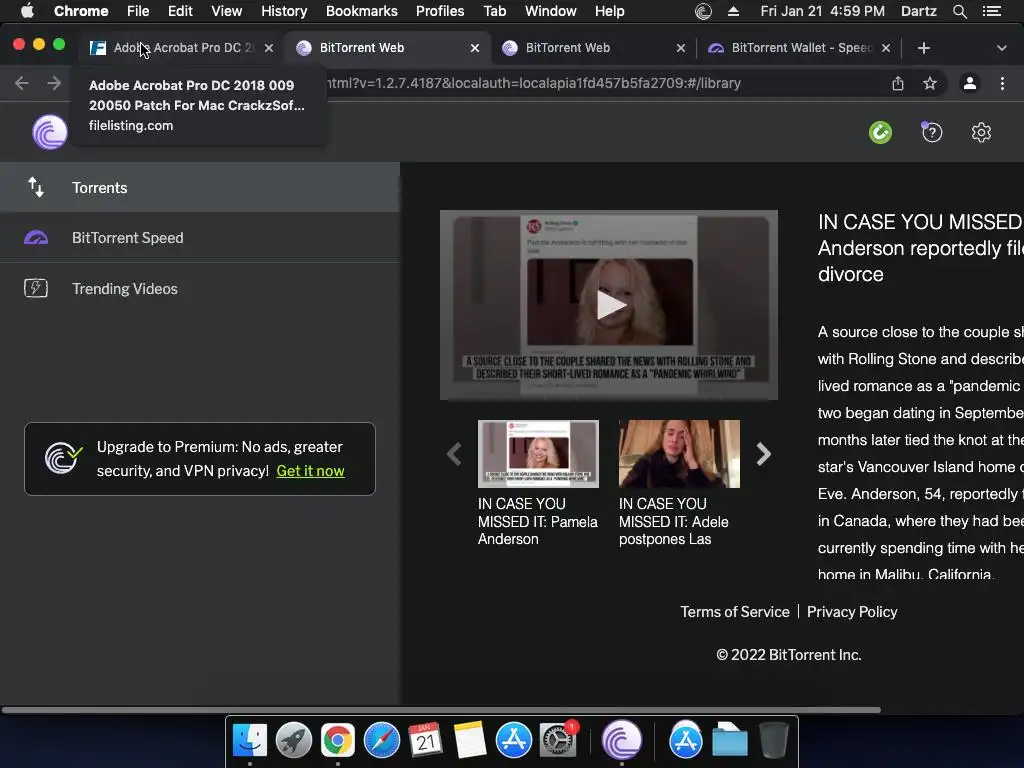This screenshot has height=768, width=1024.
Task: Open BitTorrent Web app in dock
Action: [x=621, y=741]
